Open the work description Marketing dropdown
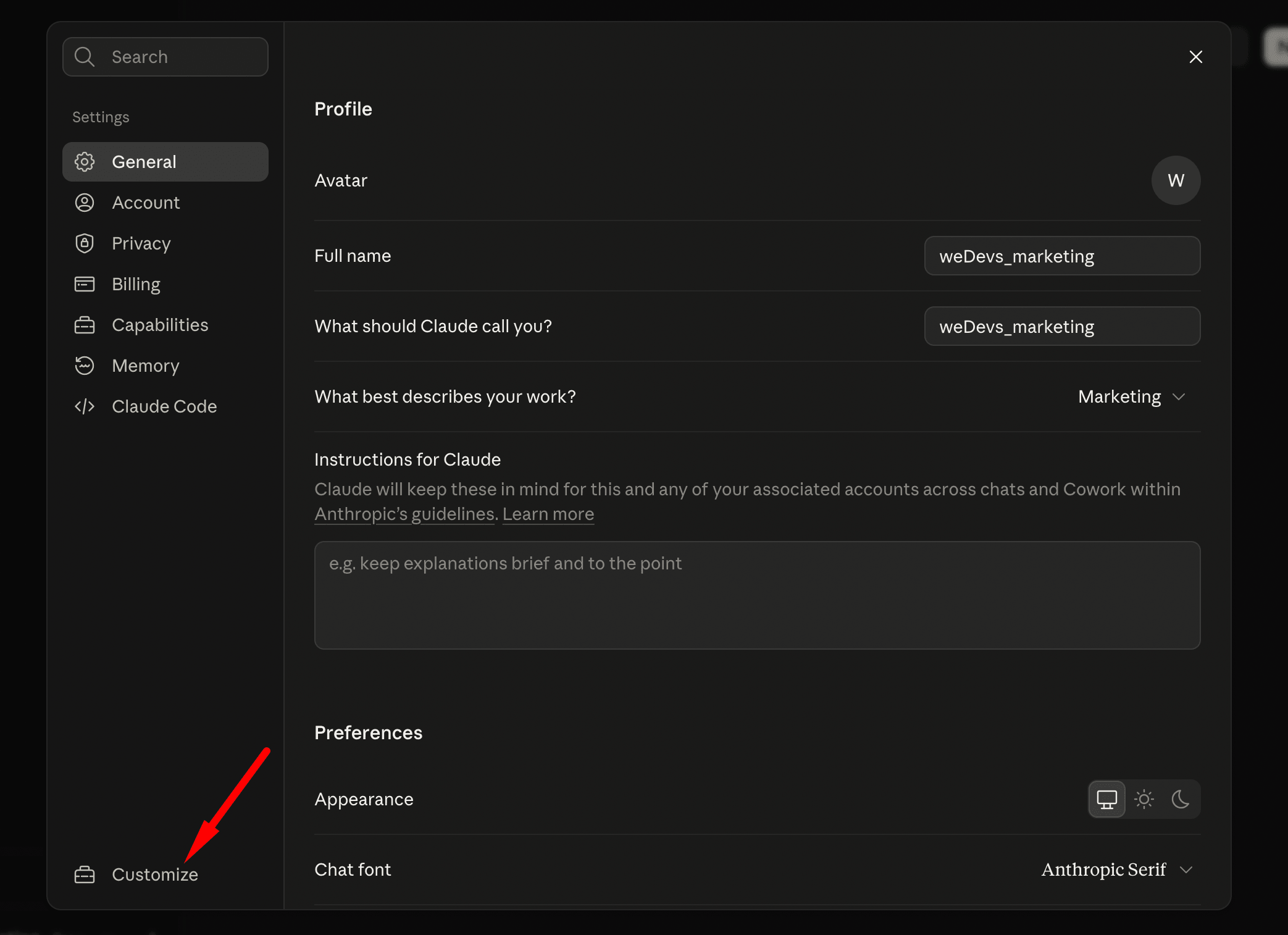The width and height of the screenshot is (1288, 935). pos(1132,396)
